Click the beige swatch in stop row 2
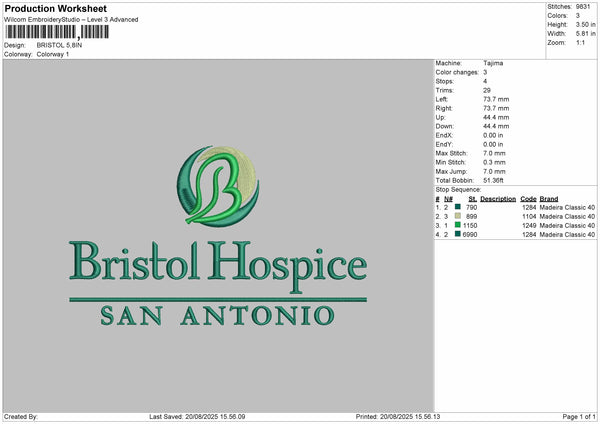The height and width of the screenshot is (424, 600). tap(458, 216)
